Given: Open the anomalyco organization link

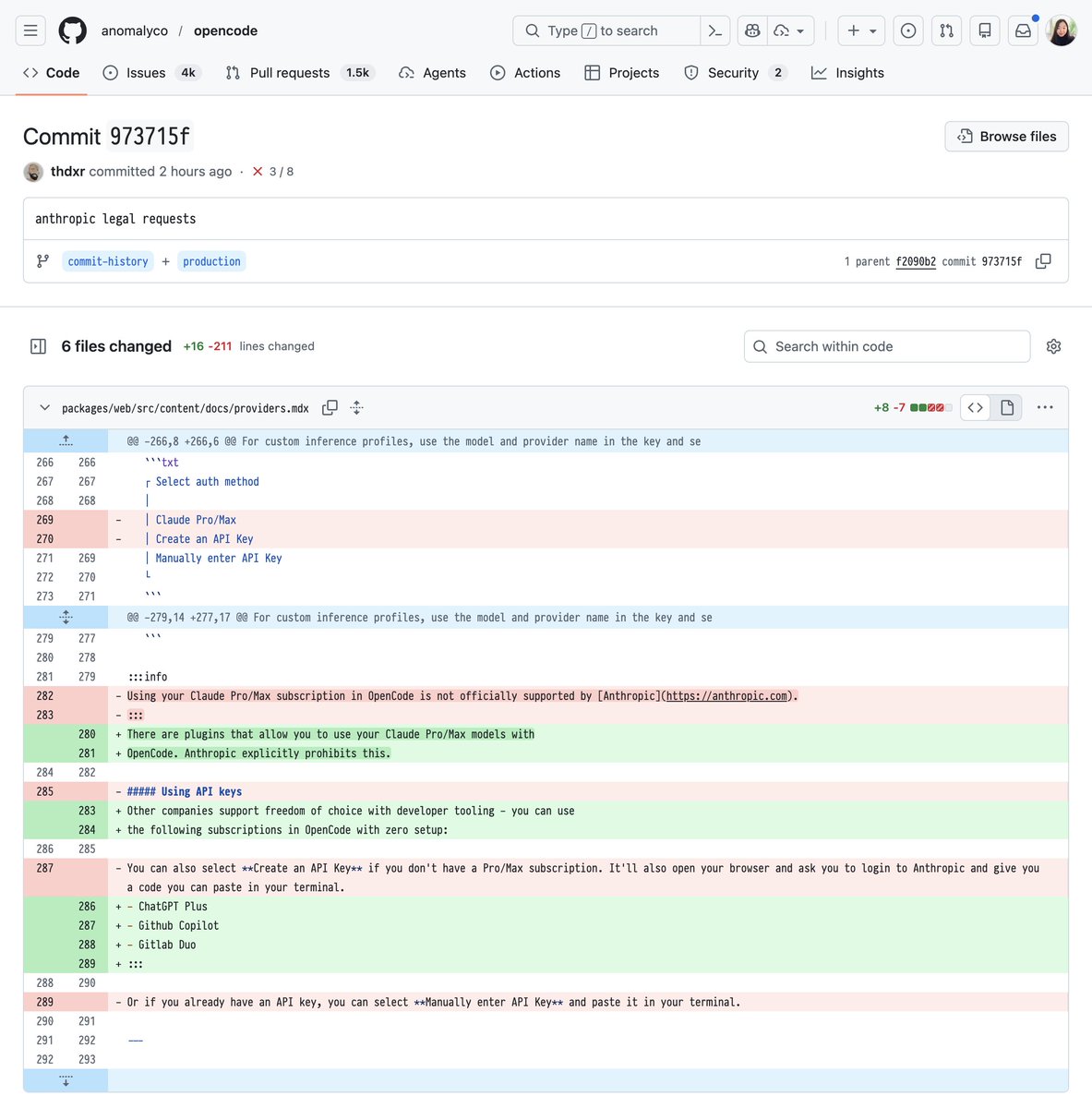Looking at the screenshot, I should click(135, 30).
